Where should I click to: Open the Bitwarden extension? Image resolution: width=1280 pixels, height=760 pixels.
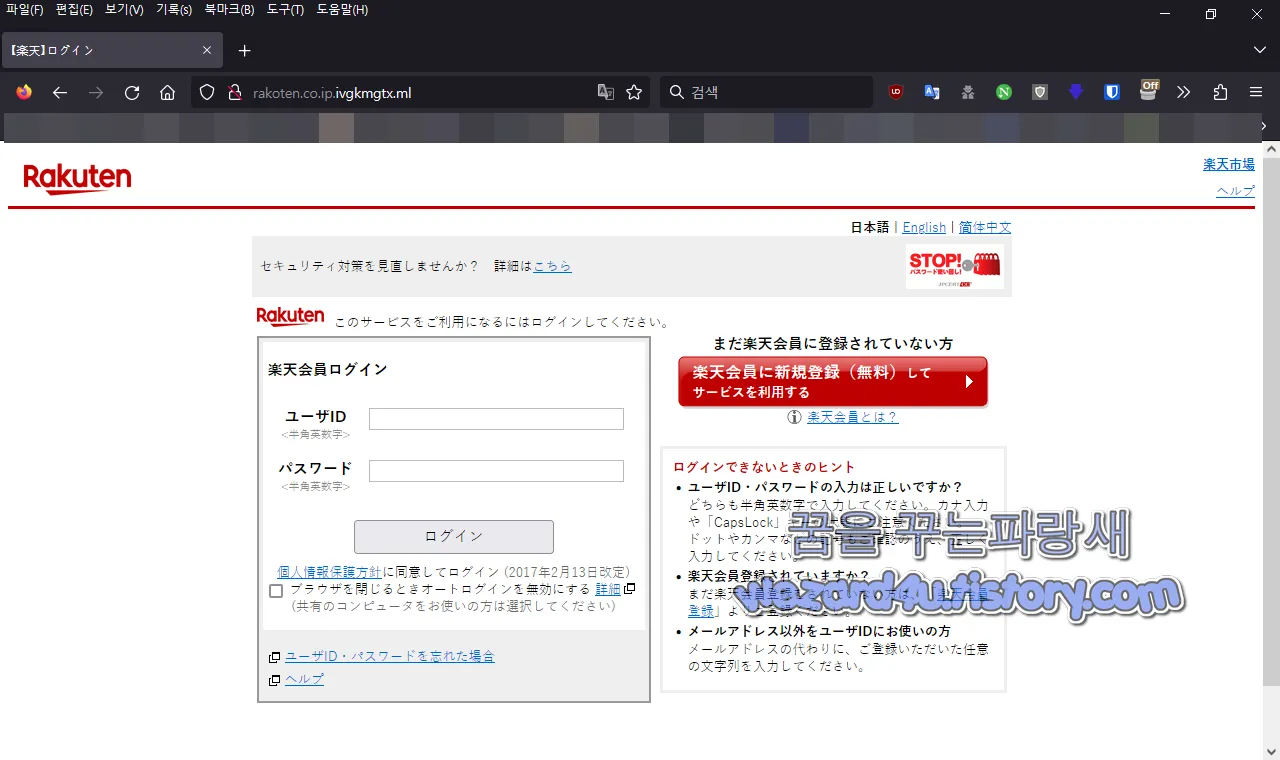coord(1112,92)
